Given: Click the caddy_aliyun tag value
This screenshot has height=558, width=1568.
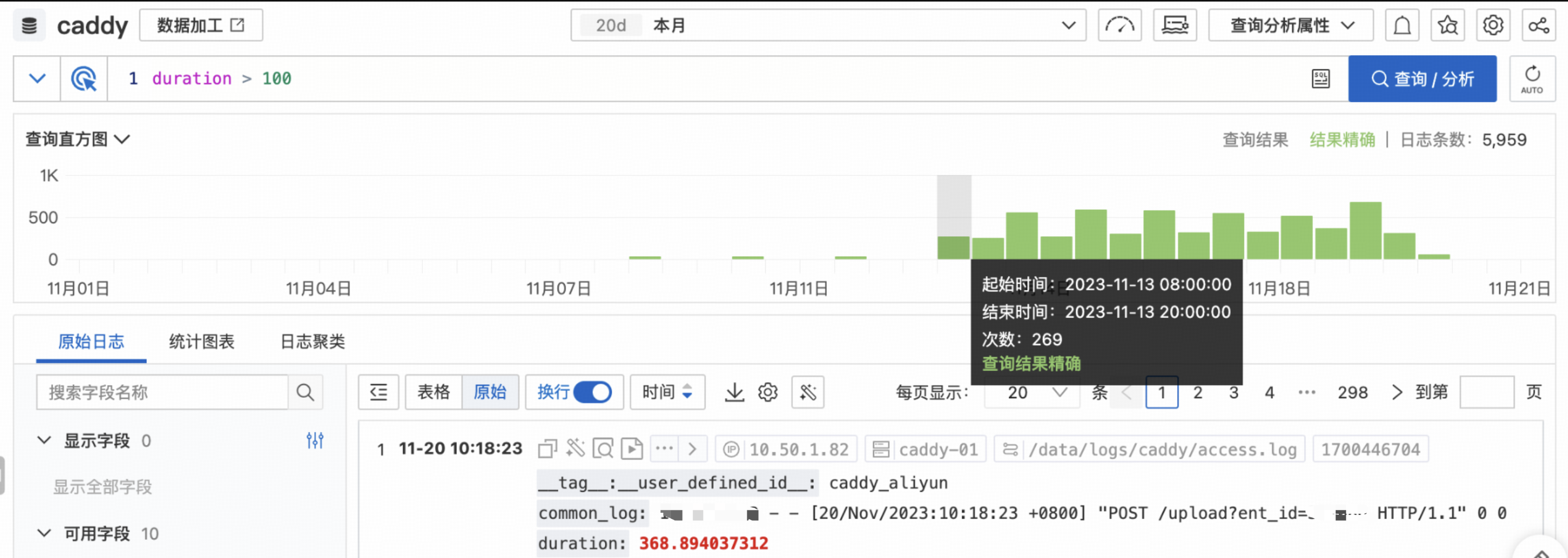Looking at the screenshot, I should [888, 483].
